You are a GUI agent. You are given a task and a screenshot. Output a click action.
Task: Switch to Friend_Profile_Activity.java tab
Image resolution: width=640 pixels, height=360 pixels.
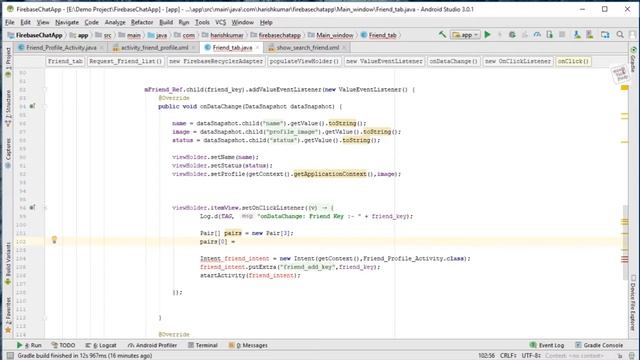coord(61,48)
